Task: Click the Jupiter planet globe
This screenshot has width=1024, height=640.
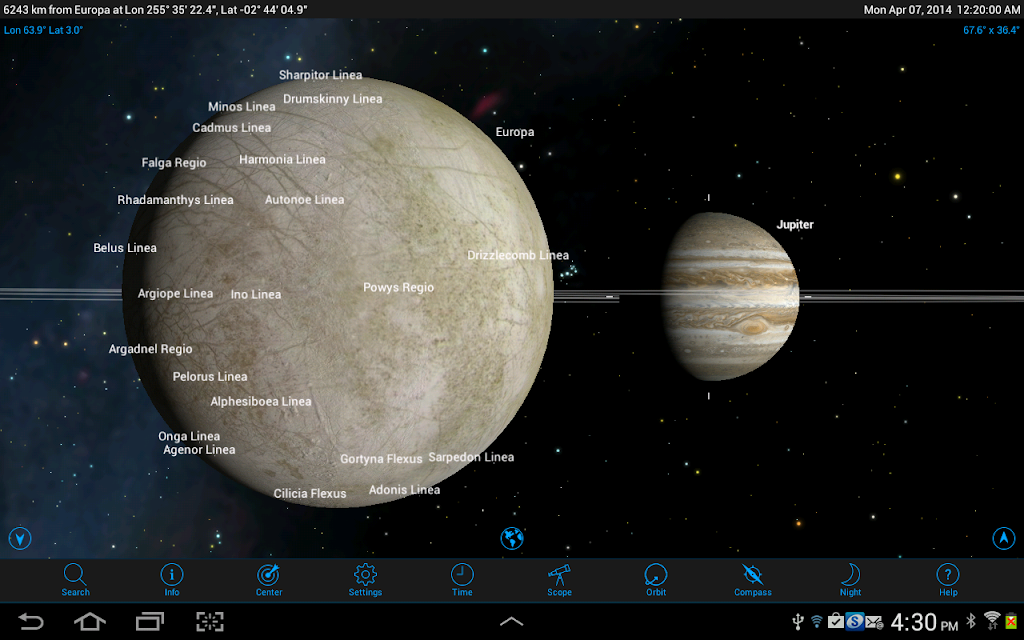Action: (x=731, y=296)
